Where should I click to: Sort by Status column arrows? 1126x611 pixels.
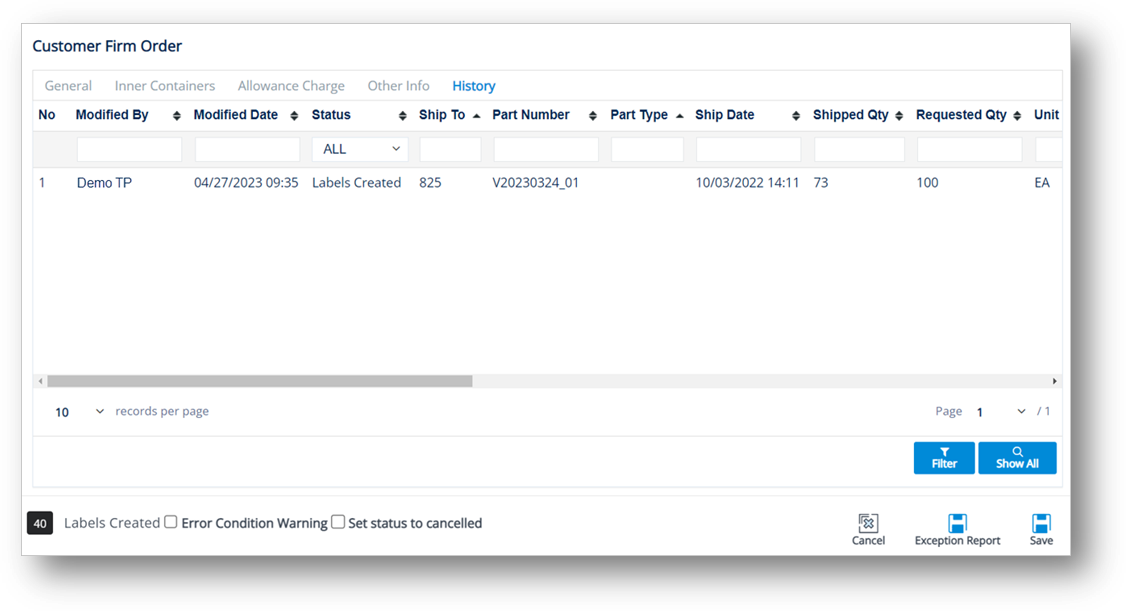402,116
